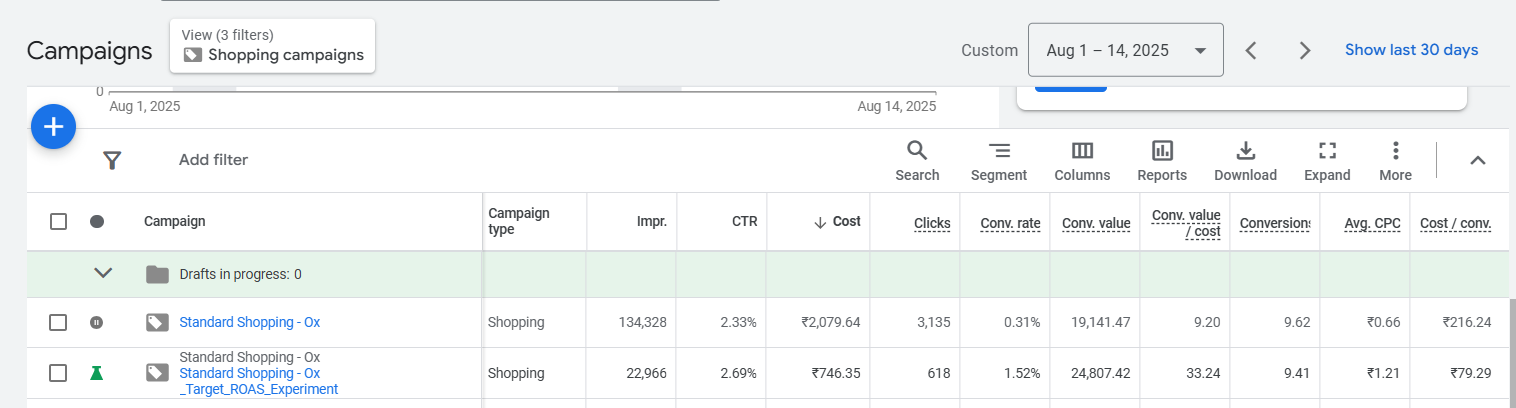
Task: Open the Aug 1 – 14, 2025 date range dropdown
Action: click(x=1125, y=50)
